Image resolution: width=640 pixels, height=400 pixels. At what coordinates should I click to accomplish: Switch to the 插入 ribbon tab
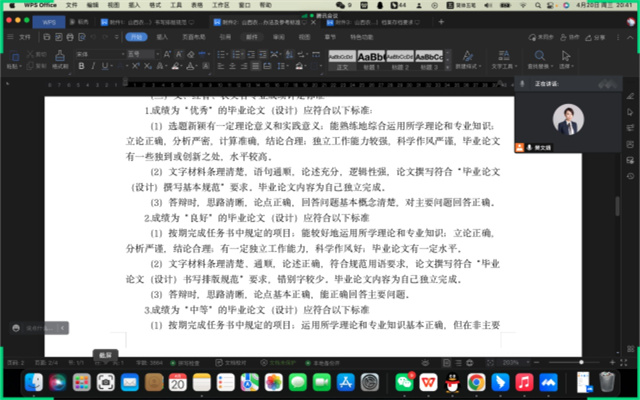pyautogui.click(x=162, y=37)
